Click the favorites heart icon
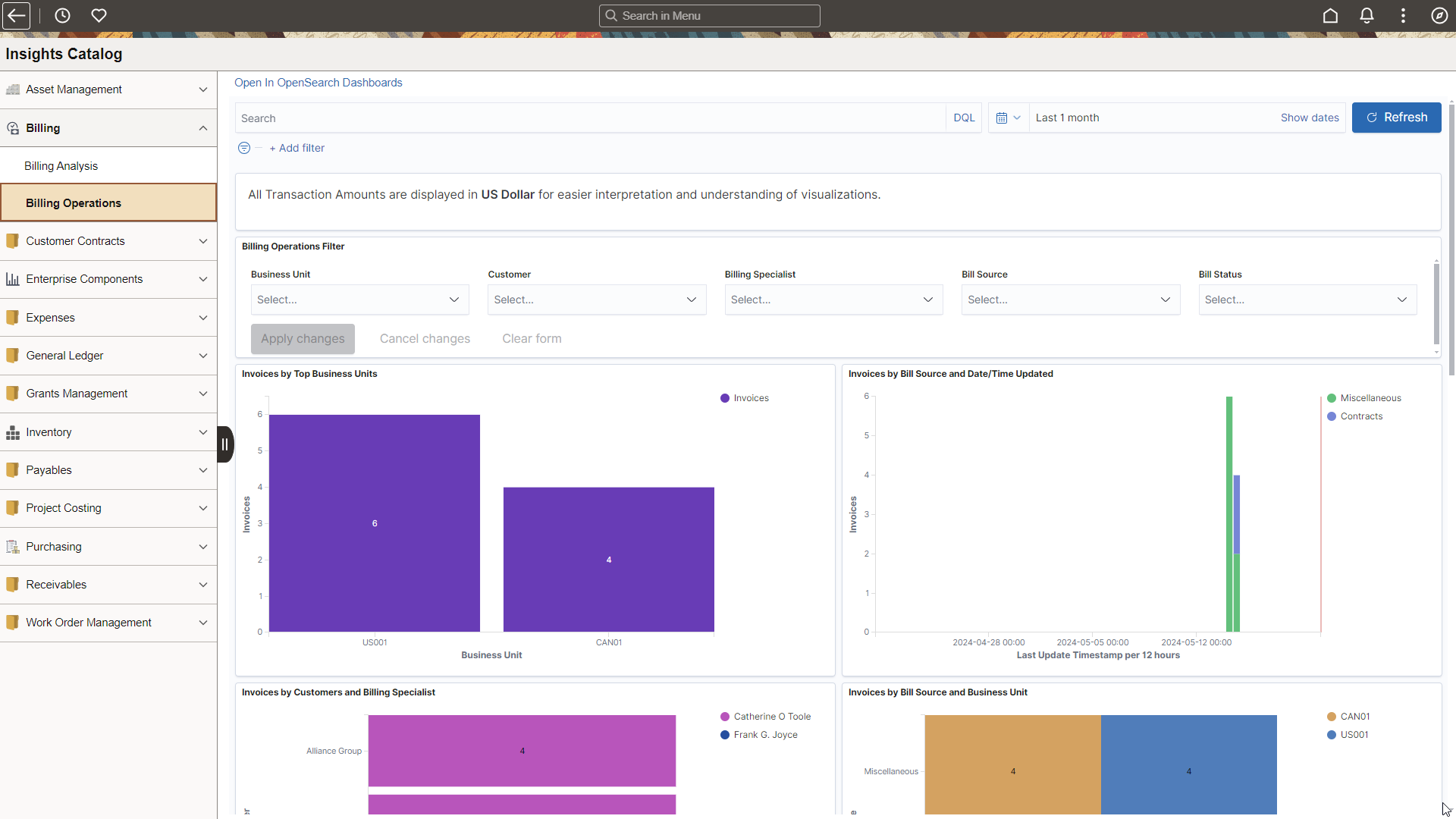This screenshot has width=1456, height=819. pos(98,15)
